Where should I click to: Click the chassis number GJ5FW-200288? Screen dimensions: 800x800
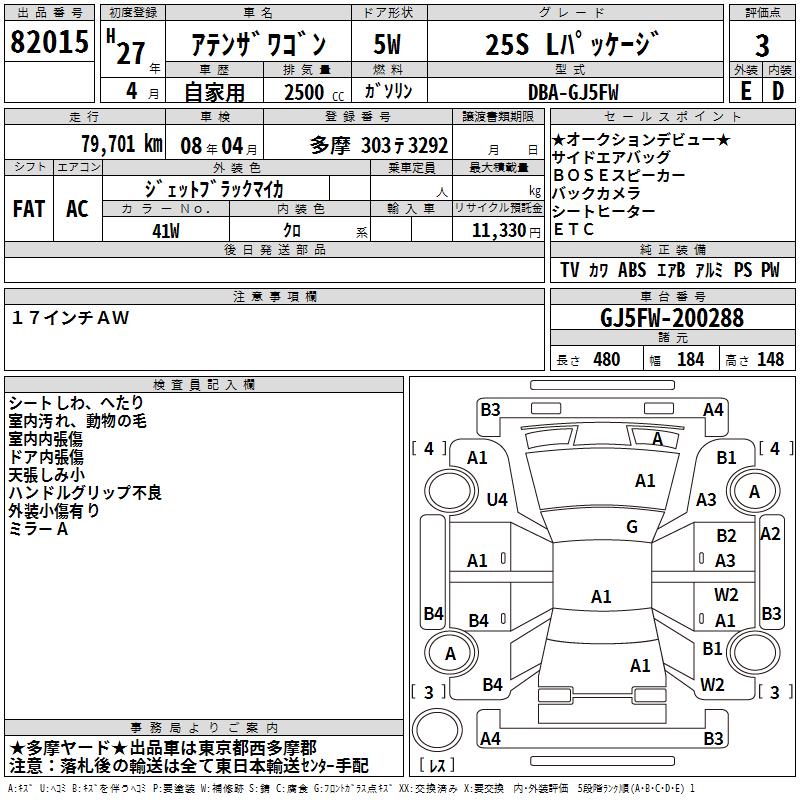point(672,318)
